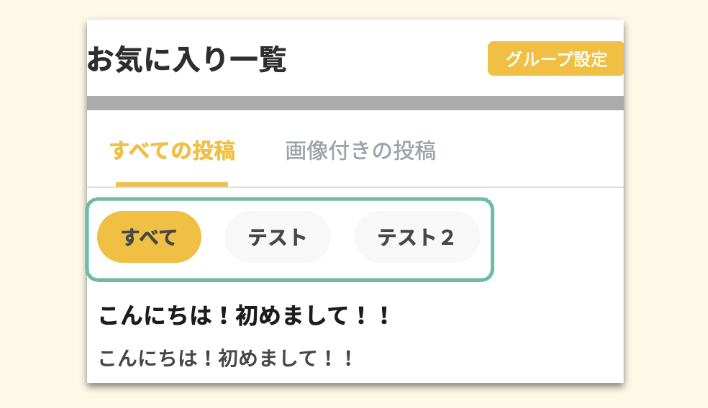Click the gray divider bar below the header

tap(355, 103)
